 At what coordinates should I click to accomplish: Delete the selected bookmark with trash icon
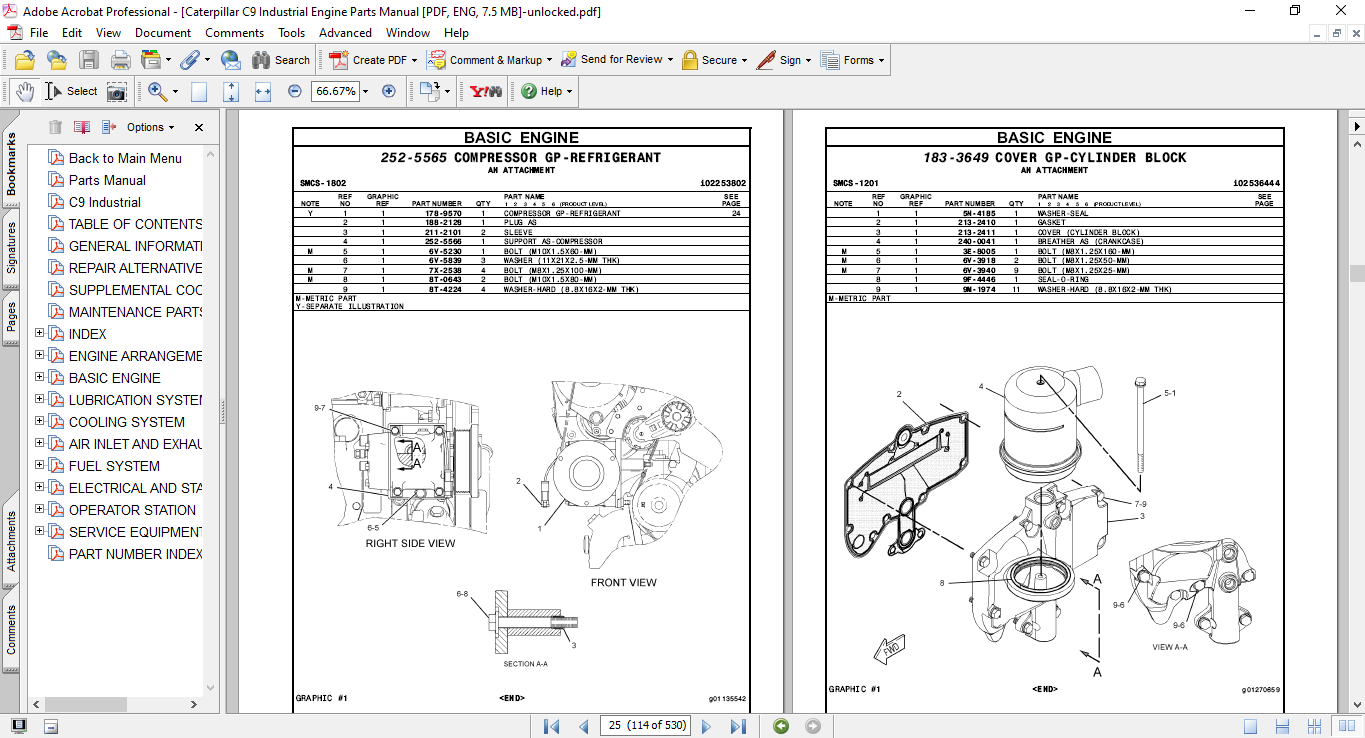pyautogui.click(x=55, y=127)
